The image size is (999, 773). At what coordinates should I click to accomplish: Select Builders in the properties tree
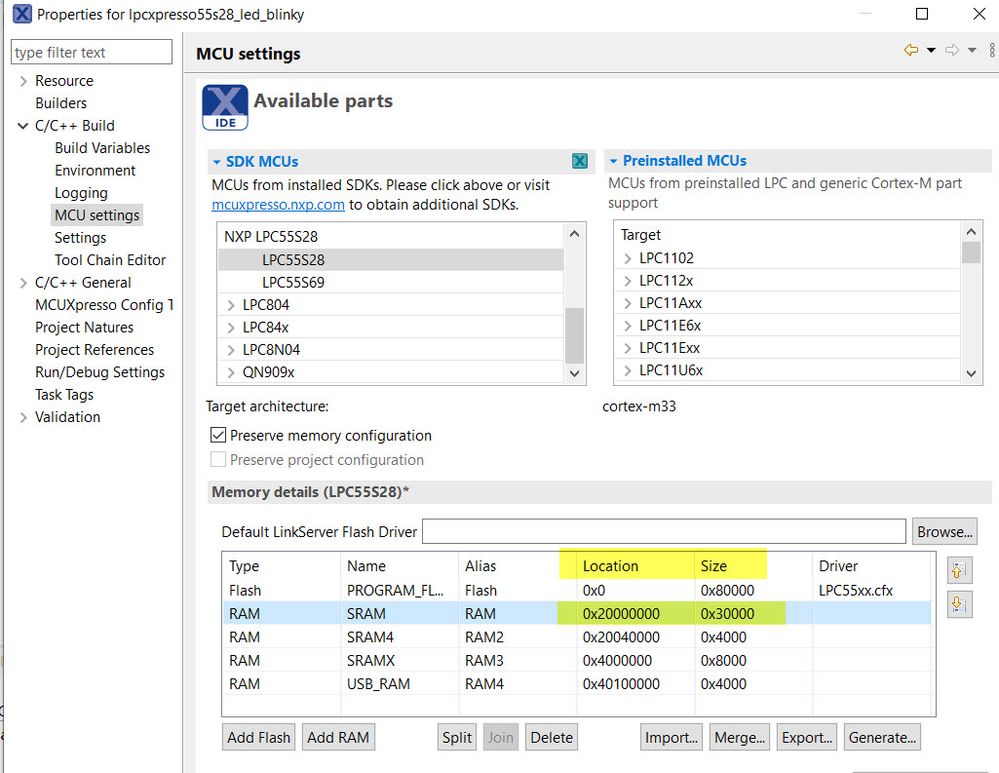pos(61,103)
